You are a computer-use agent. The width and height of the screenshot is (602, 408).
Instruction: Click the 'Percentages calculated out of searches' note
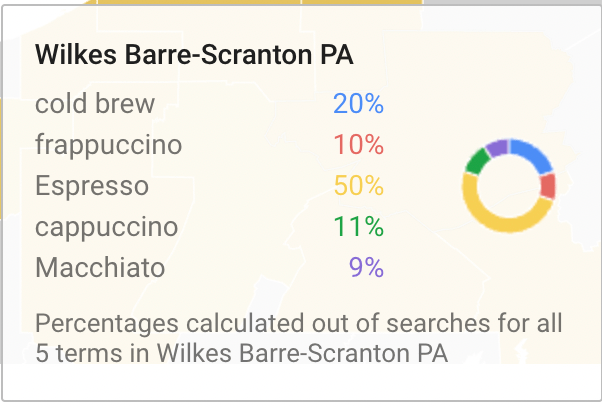[298, 324]
